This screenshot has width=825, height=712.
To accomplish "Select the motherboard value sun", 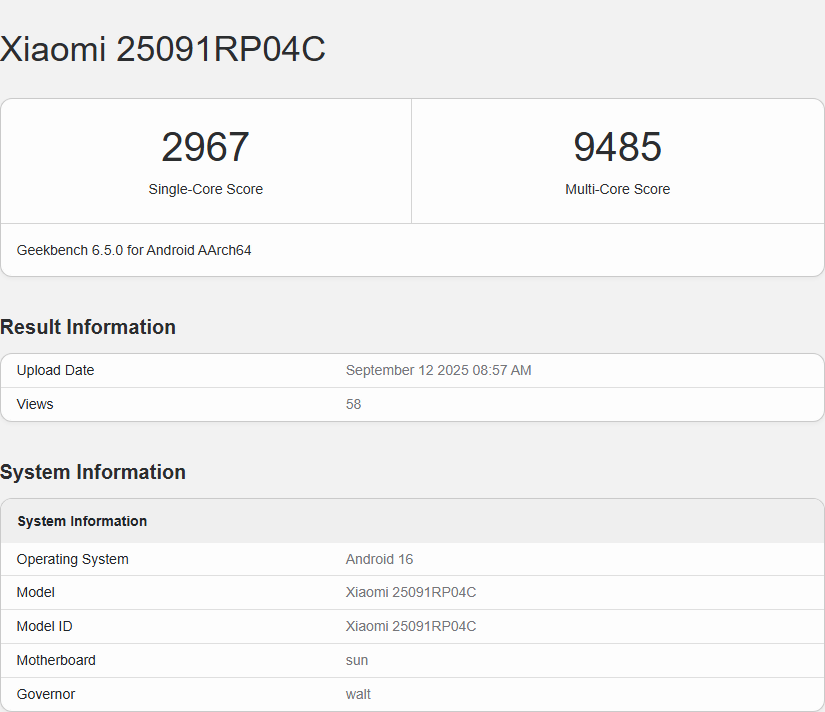I will coord(357,660).
